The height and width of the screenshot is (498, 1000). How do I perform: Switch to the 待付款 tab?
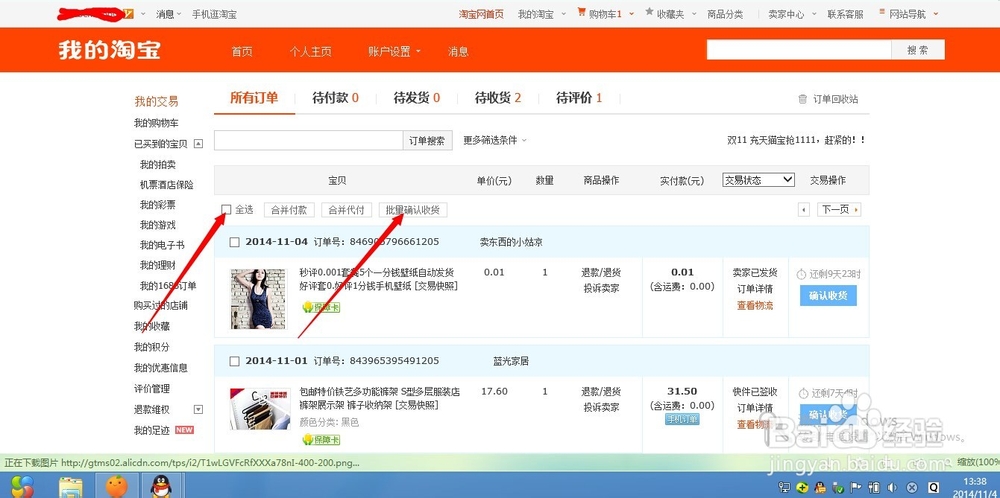pyautogui.click(x=335, y=98)
